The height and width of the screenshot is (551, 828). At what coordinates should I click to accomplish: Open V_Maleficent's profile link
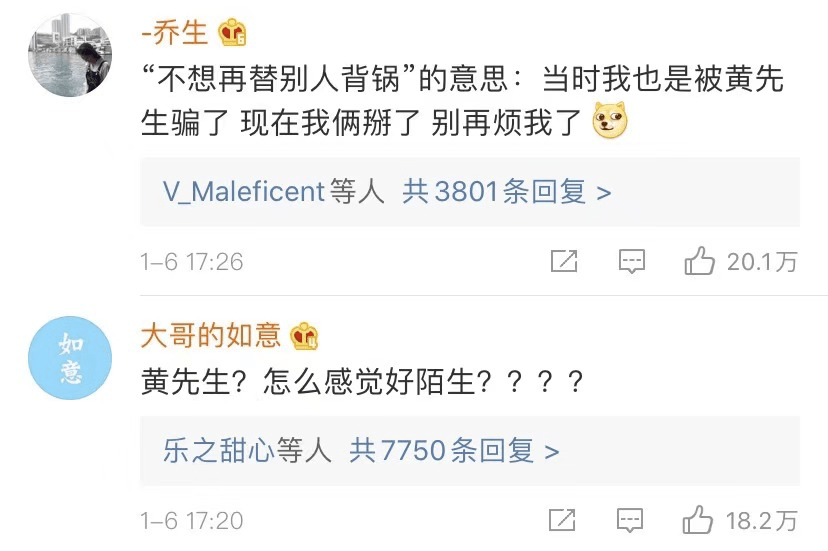pos(243,192)
